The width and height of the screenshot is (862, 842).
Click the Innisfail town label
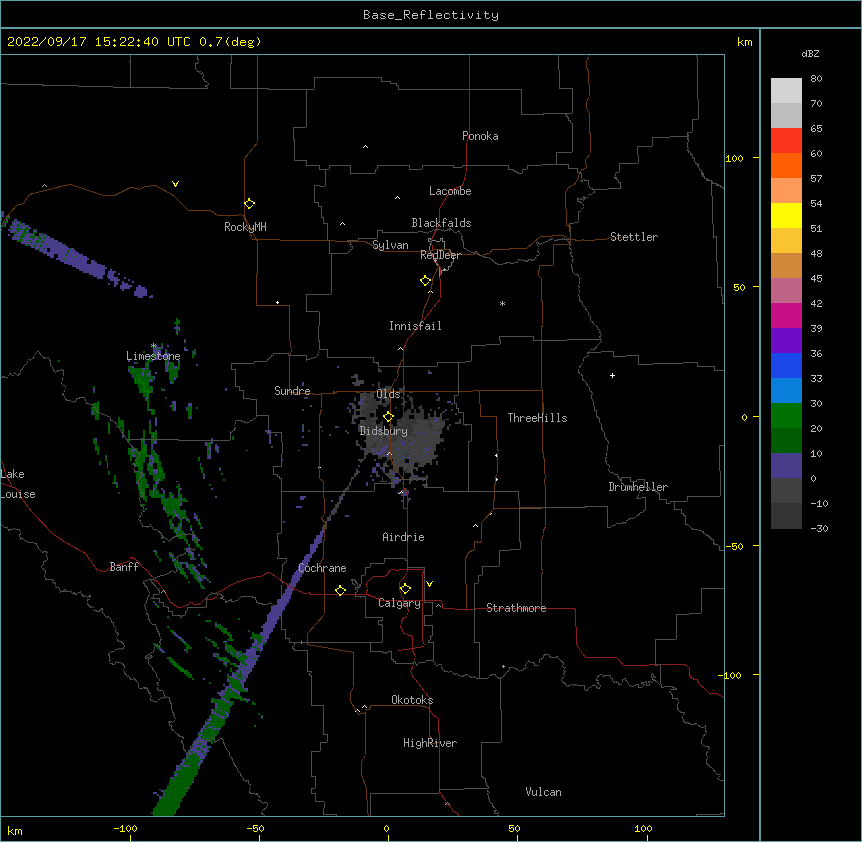(x=415, y=326)
